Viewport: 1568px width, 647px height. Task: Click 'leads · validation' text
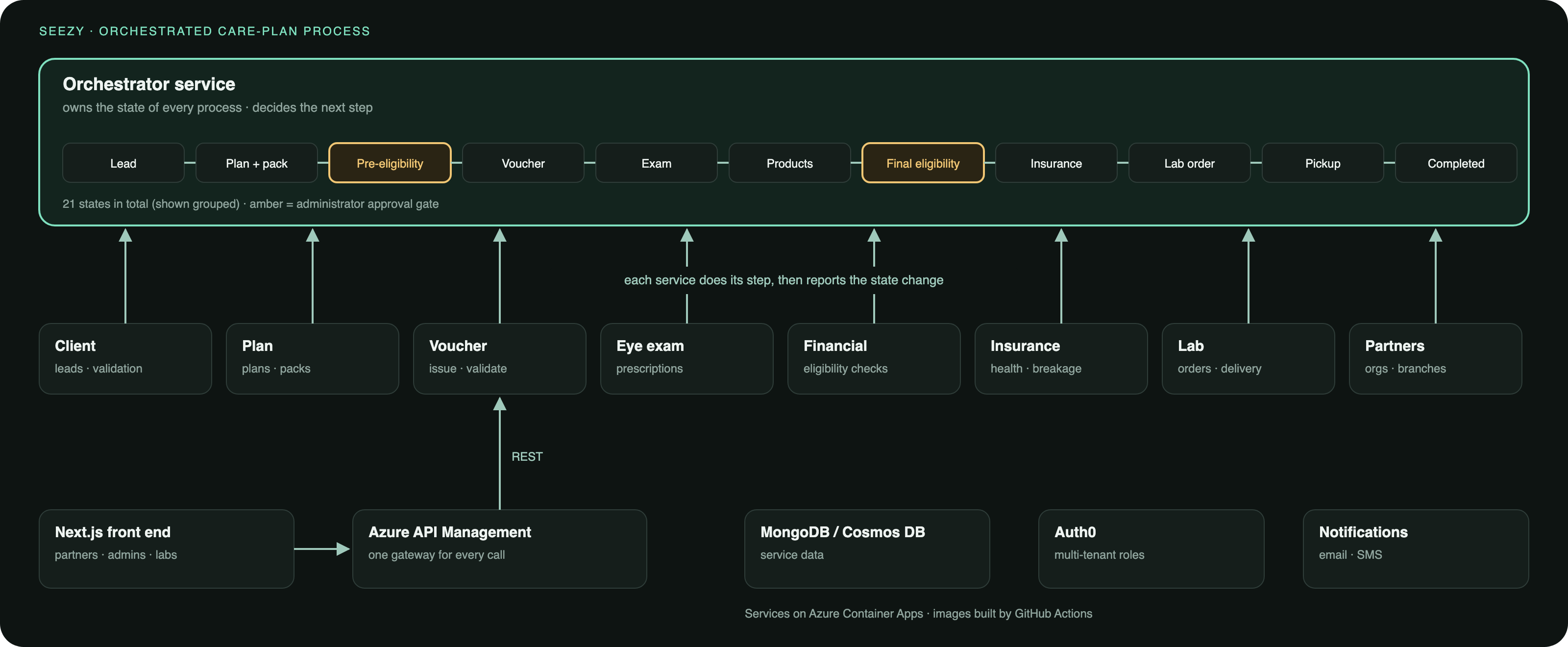click(x=98, y=368)
